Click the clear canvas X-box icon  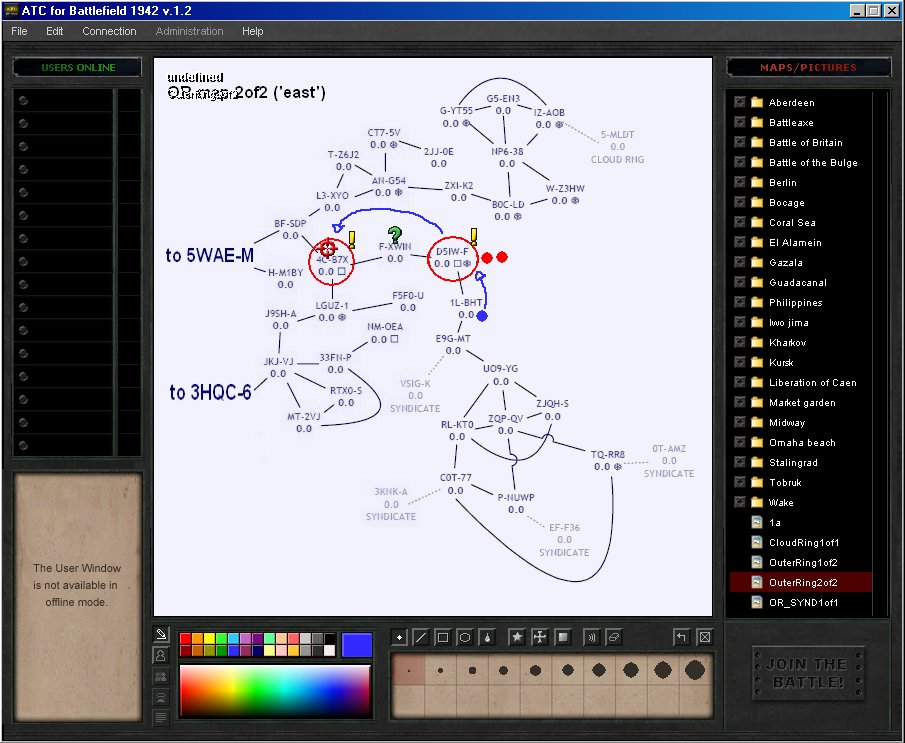pyautogui.click(x=705, y=637)
